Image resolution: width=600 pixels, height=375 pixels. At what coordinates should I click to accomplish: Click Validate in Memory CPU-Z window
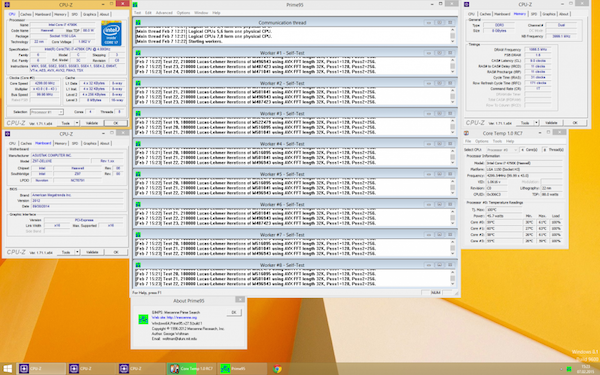coord(551,122)
